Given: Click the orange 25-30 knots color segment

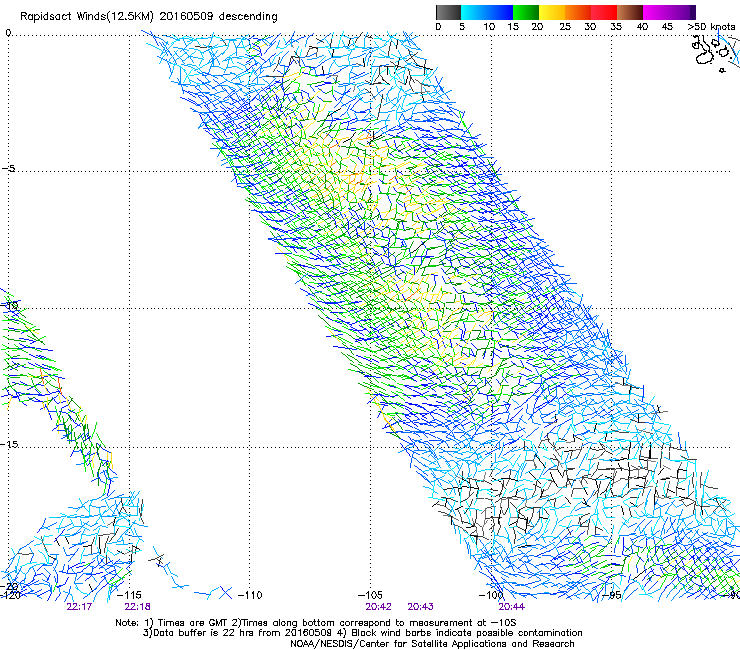Looking at the screenshot, I should coord(578,12).
